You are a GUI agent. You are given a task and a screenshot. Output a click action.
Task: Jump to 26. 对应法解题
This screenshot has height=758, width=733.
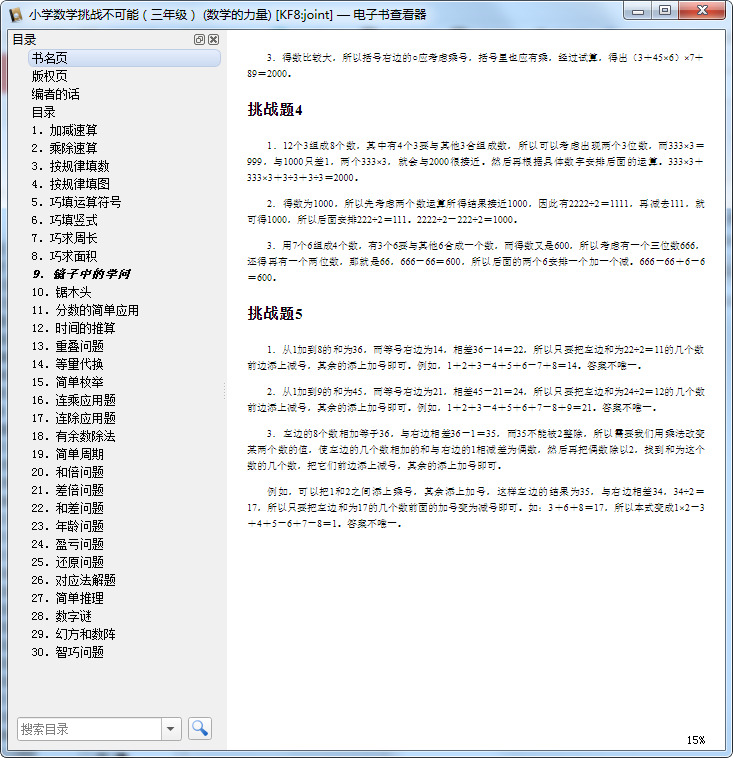pyautogui.click(x=73, y=580)
